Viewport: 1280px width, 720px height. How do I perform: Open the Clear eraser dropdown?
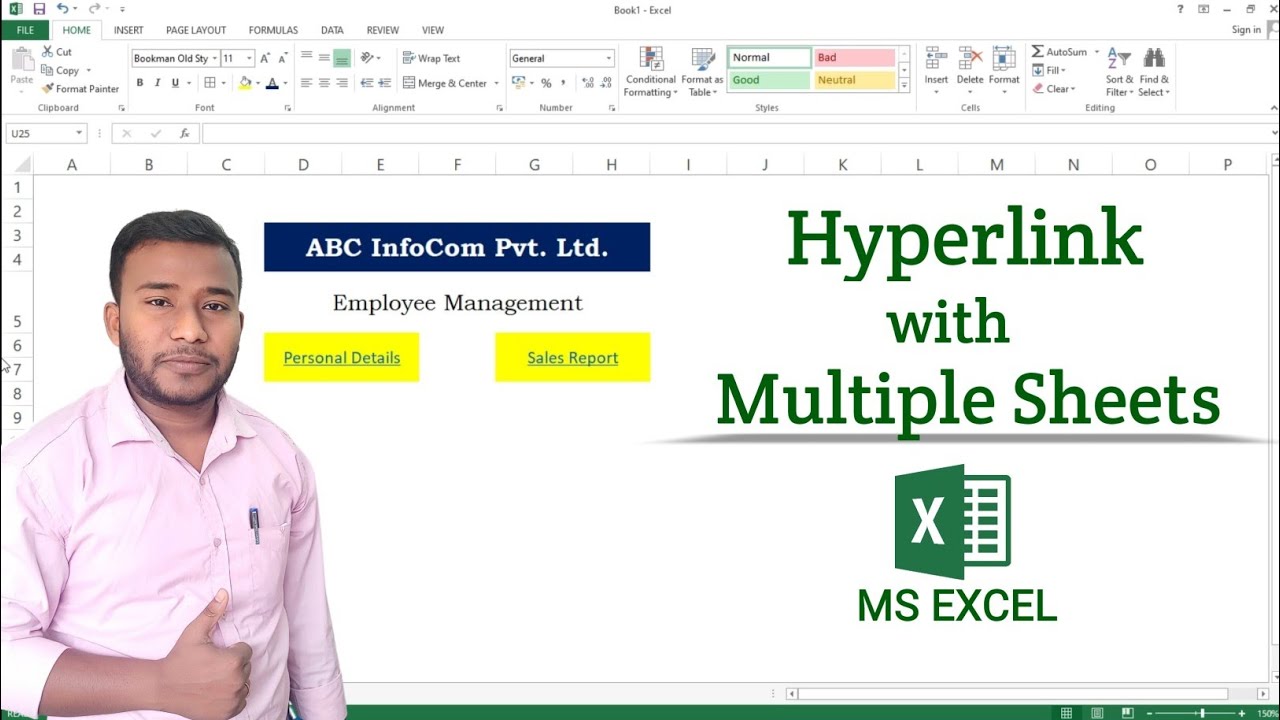[x=1053, y=89]
